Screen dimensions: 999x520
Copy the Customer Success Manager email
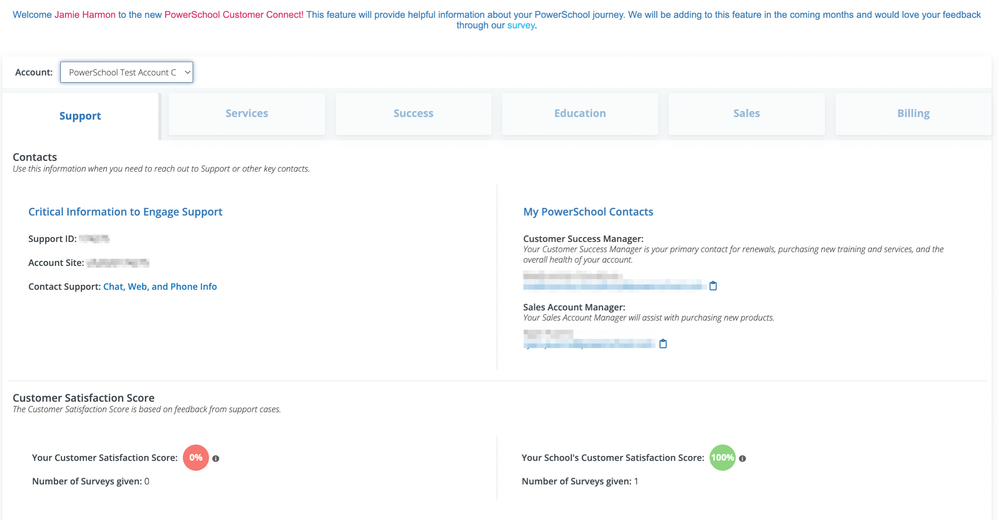[713, 286]
